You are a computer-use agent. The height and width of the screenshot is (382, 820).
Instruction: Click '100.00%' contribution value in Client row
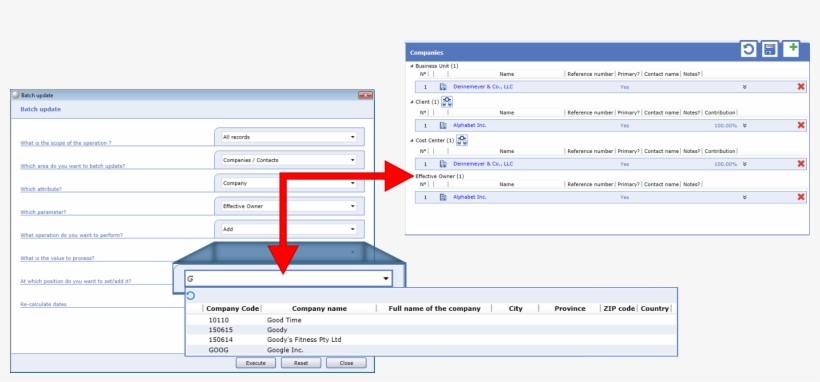[725, 126]
